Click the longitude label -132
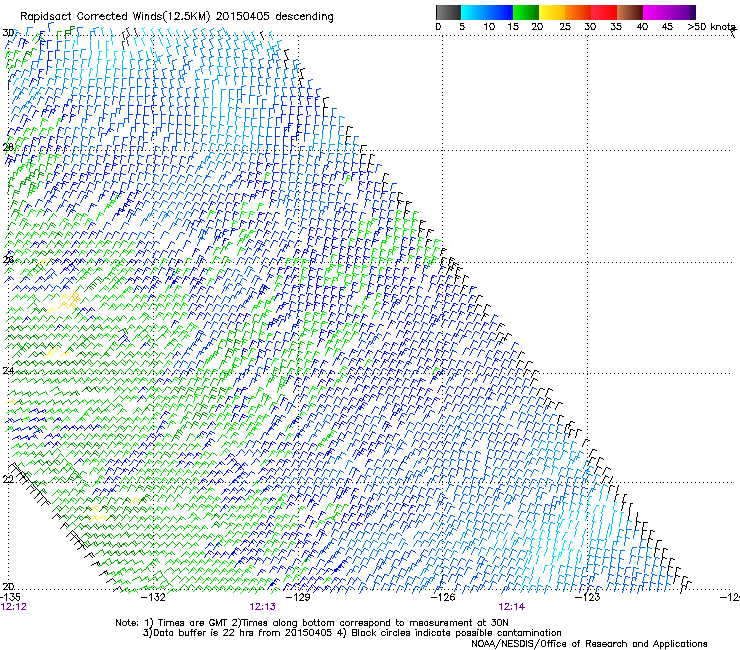Image resolution: width=740 pixels, height=650 pixels. 154,597
